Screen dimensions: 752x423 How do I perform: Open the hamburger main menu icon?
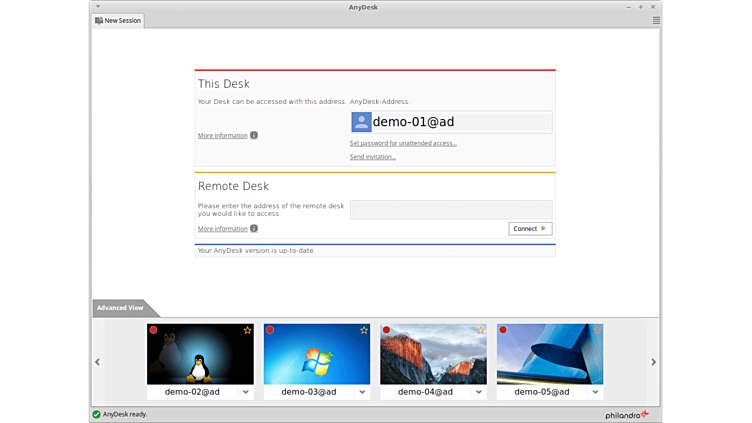(x=656, y=20)
